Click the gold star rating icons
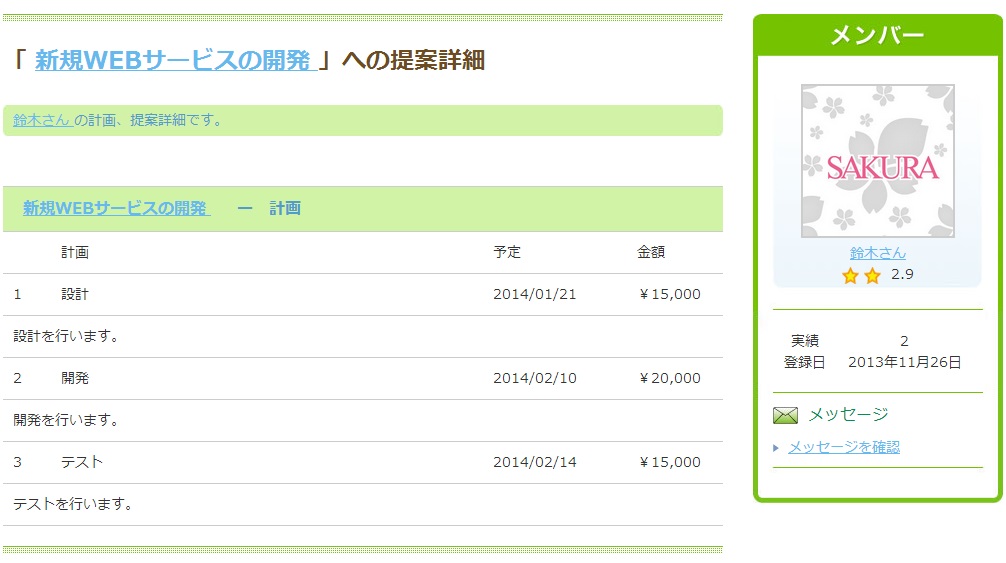The width and height of the screenshot is (1006, 563). (862, 276)
